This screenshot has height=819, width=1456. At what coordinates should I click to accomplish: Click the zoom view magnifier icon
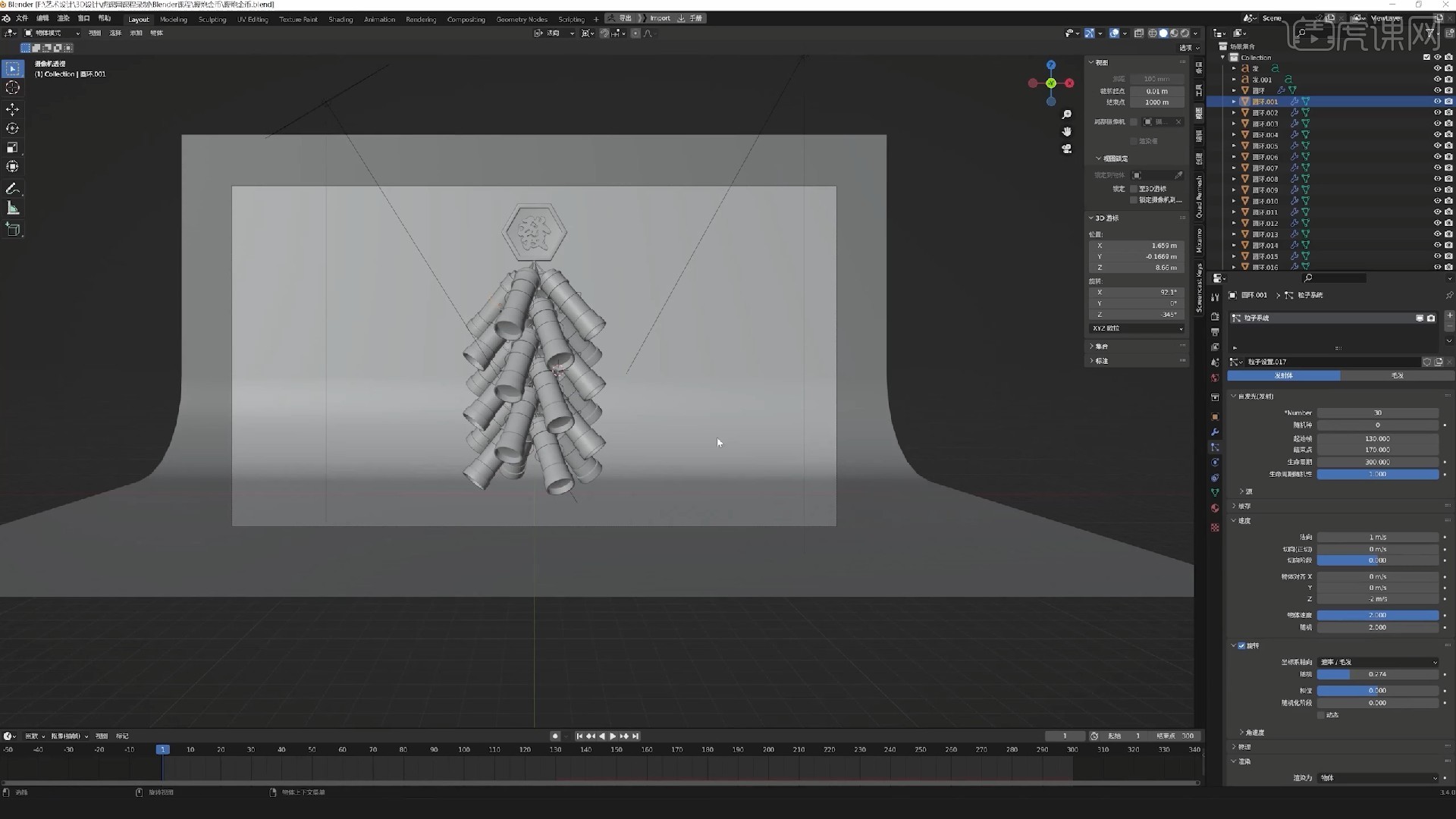(x=1067, y=115)
